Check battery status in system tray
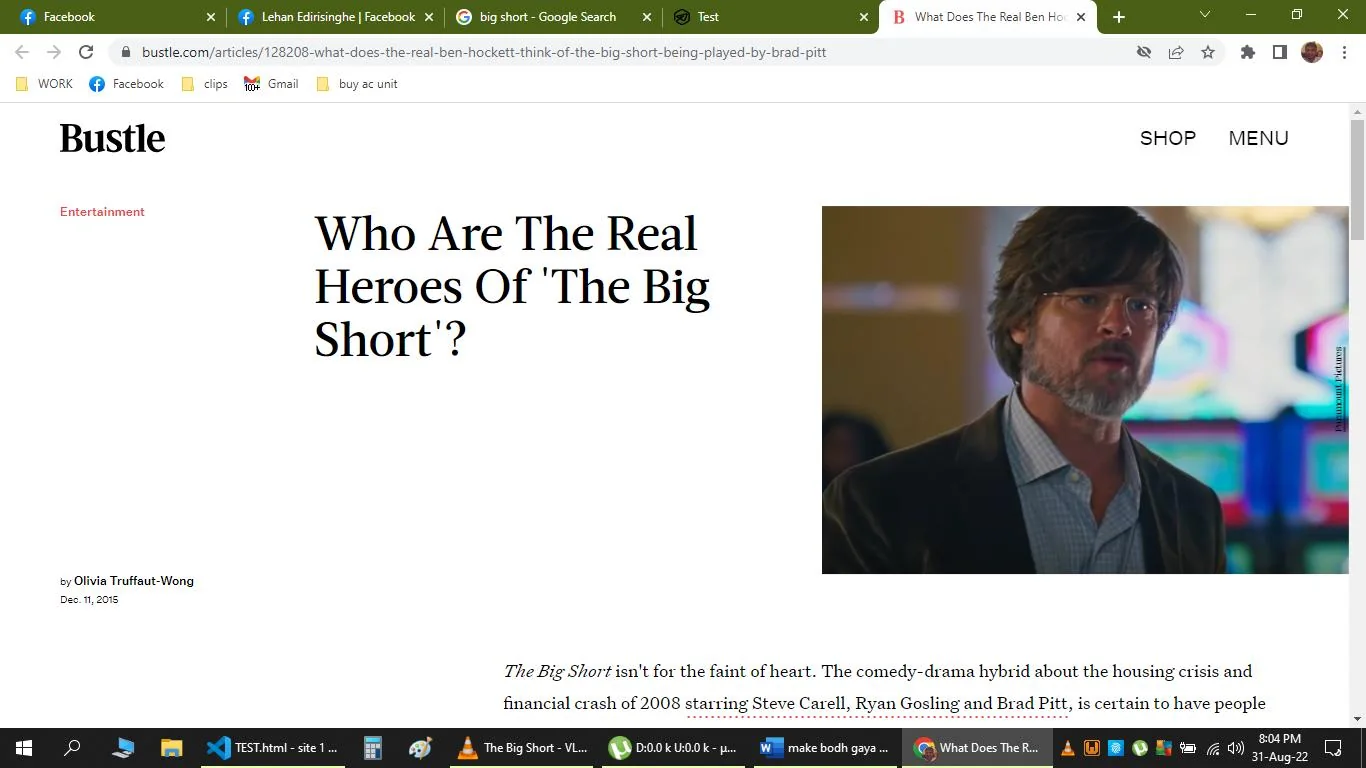Screen dimensions: 1366x768 tap(1188, 748)
